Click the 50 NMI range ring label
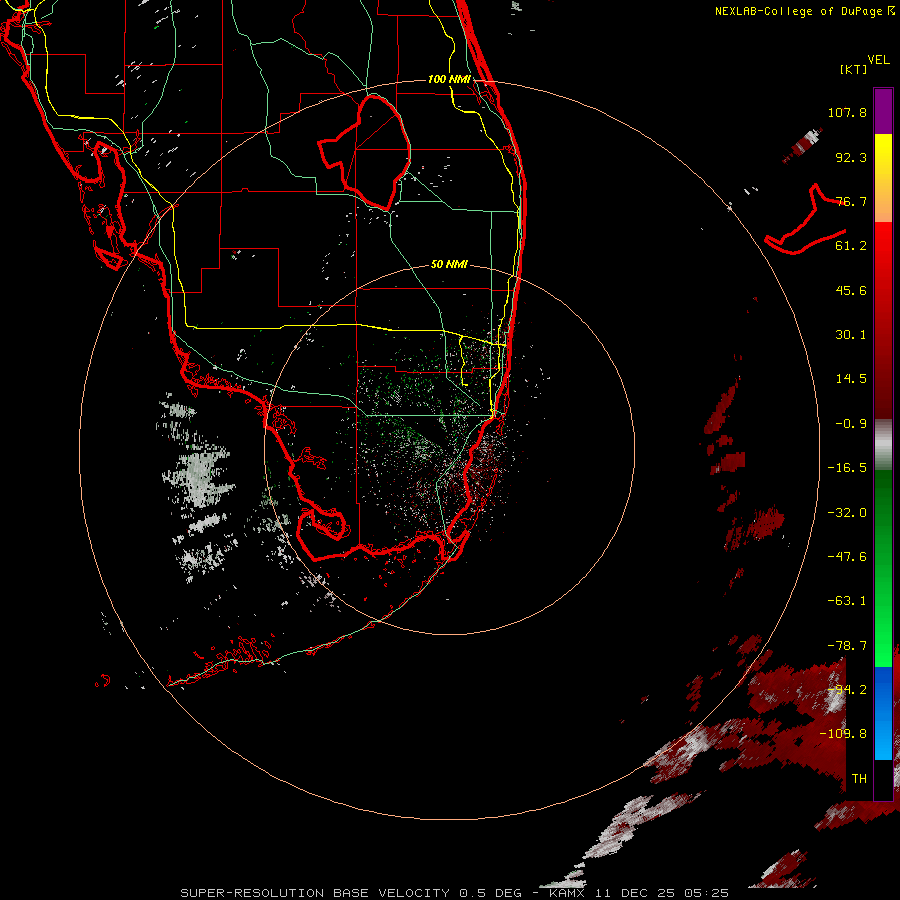The image size is (900, 900). [x=449, y=265]
